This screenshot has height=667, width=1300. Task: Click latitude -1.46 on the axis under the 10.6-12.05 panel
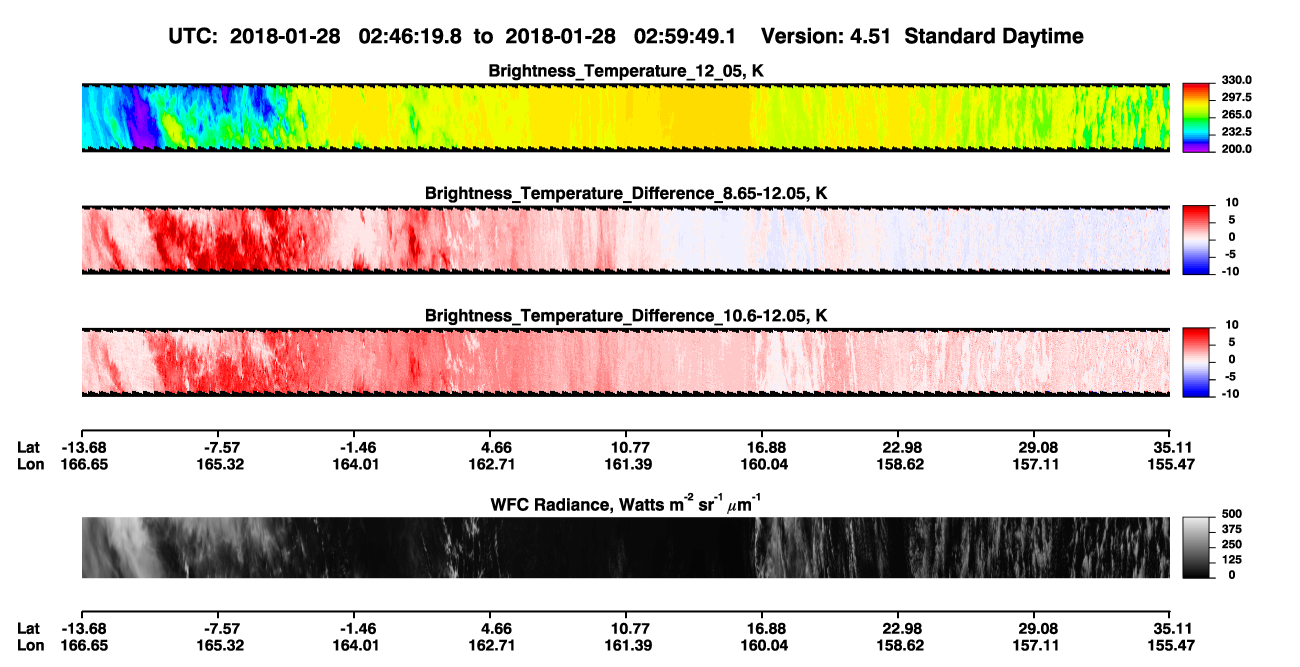click(x=357, y=447)
